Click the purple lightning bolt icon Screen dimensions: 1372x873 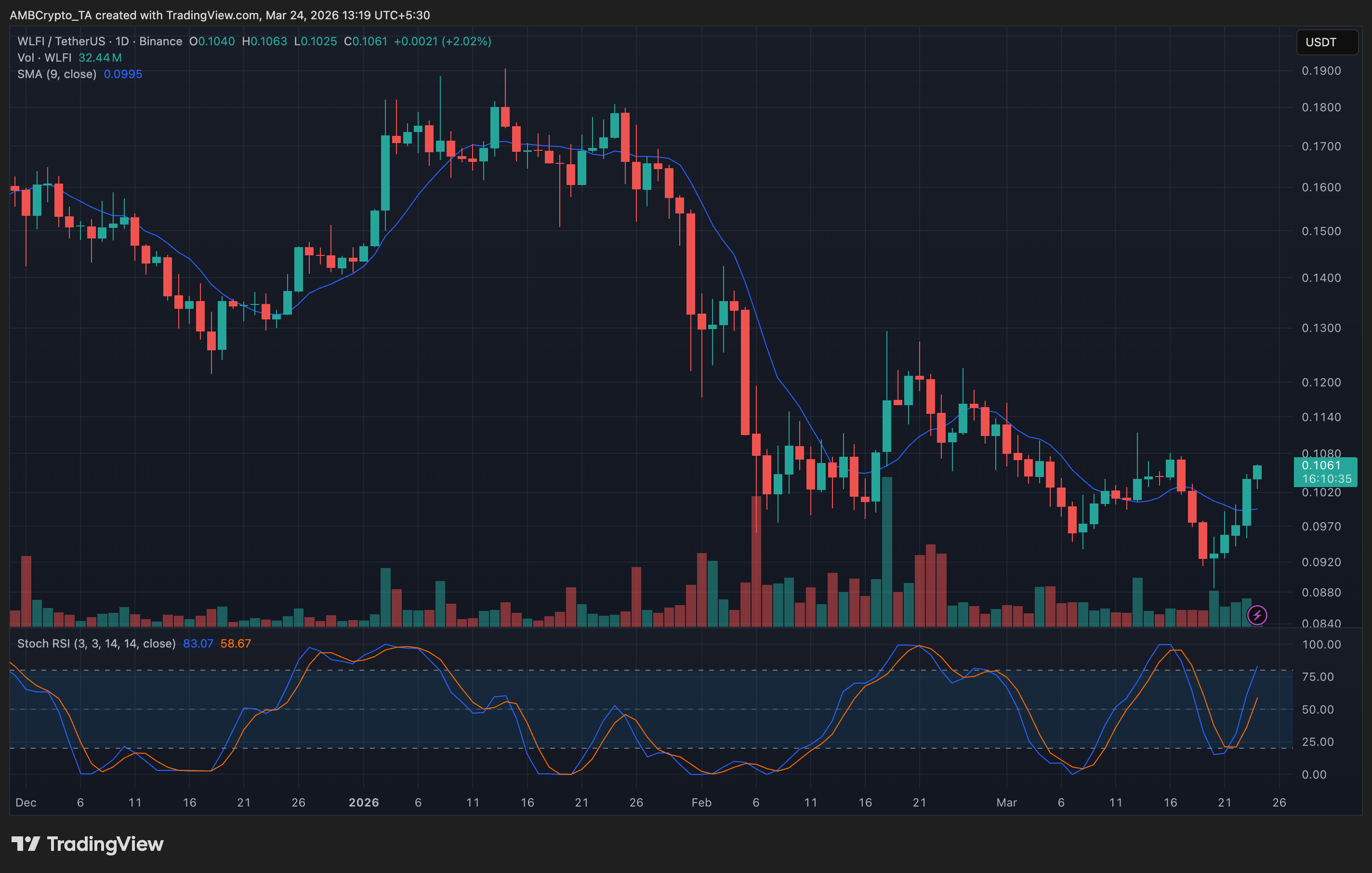point(1257,615)
